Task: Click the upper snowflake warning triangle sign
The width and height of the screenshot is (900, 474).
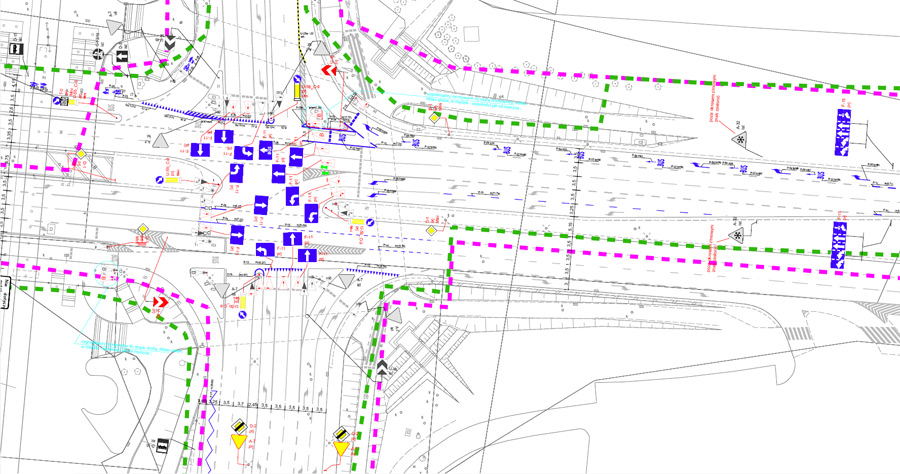Action: (x=739, y=140)
